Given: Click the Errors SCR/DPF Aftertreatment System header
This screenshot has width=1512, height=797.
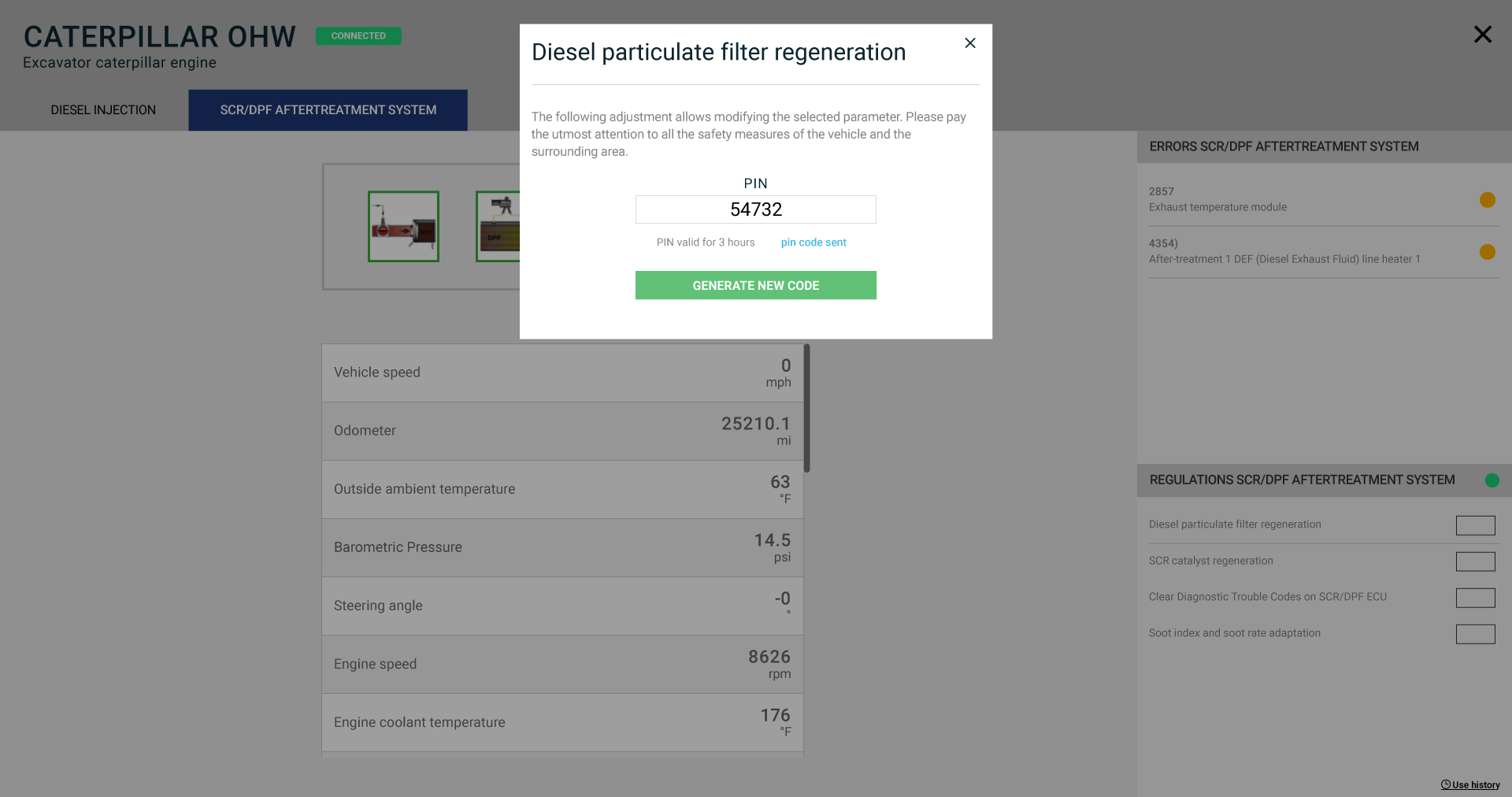Looking at the screenshot, I should [x=1325, y=147].
